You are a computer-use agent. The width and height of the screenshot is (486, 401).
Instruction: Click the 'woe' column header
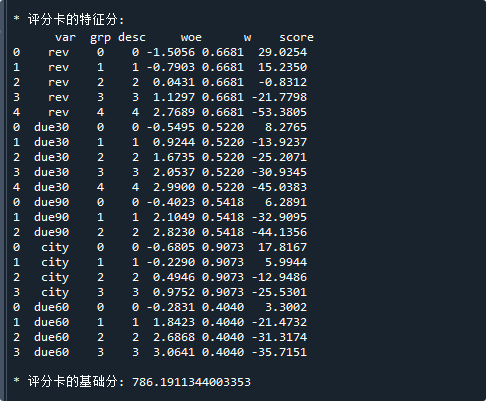191,37
